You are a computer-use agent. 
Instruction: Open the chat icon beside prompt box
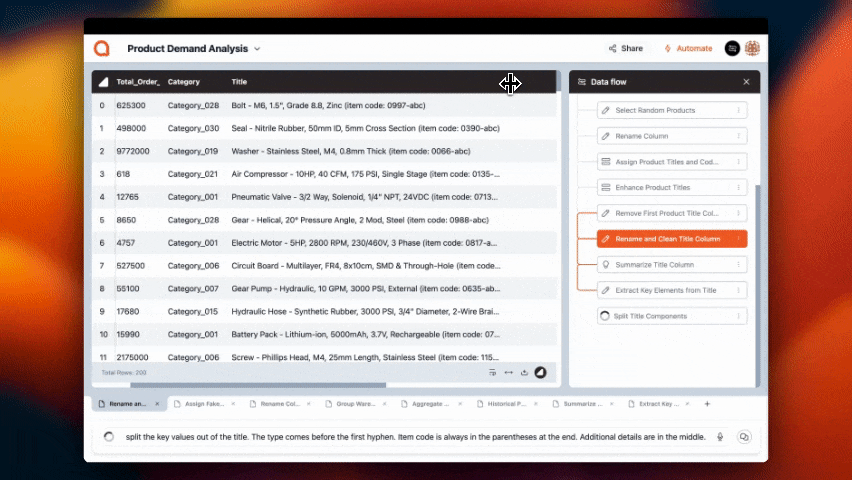tap(744, 437)
